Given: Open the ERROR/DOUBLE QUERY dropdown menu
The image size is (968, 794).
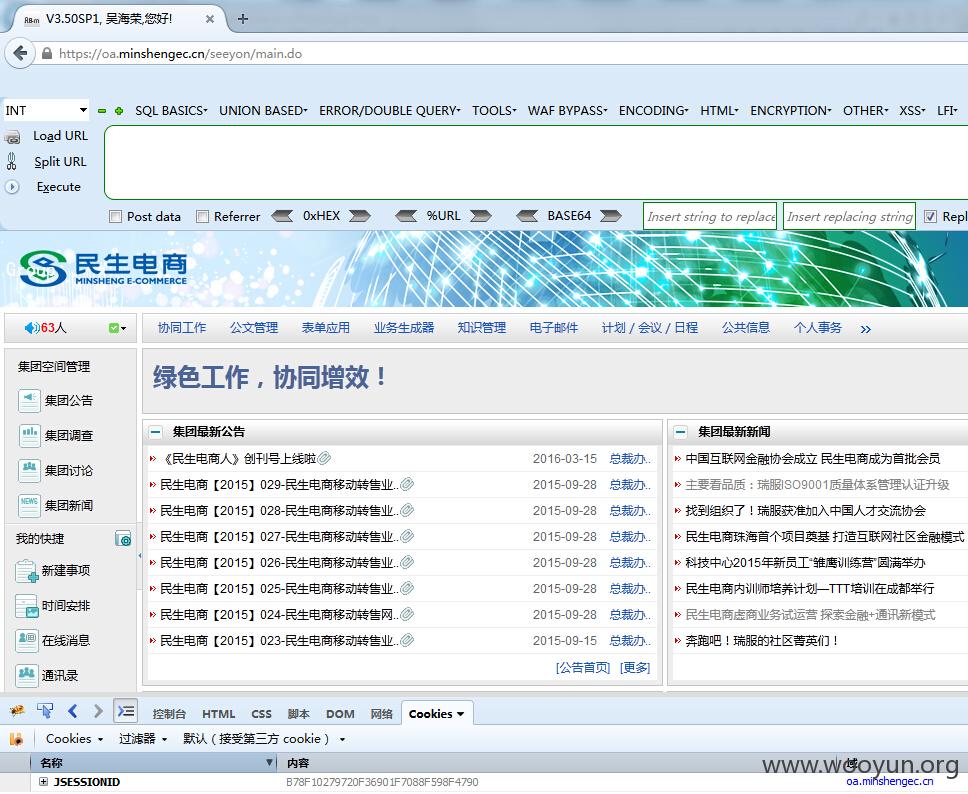Looking at the screenshot, I should point(390,111).
